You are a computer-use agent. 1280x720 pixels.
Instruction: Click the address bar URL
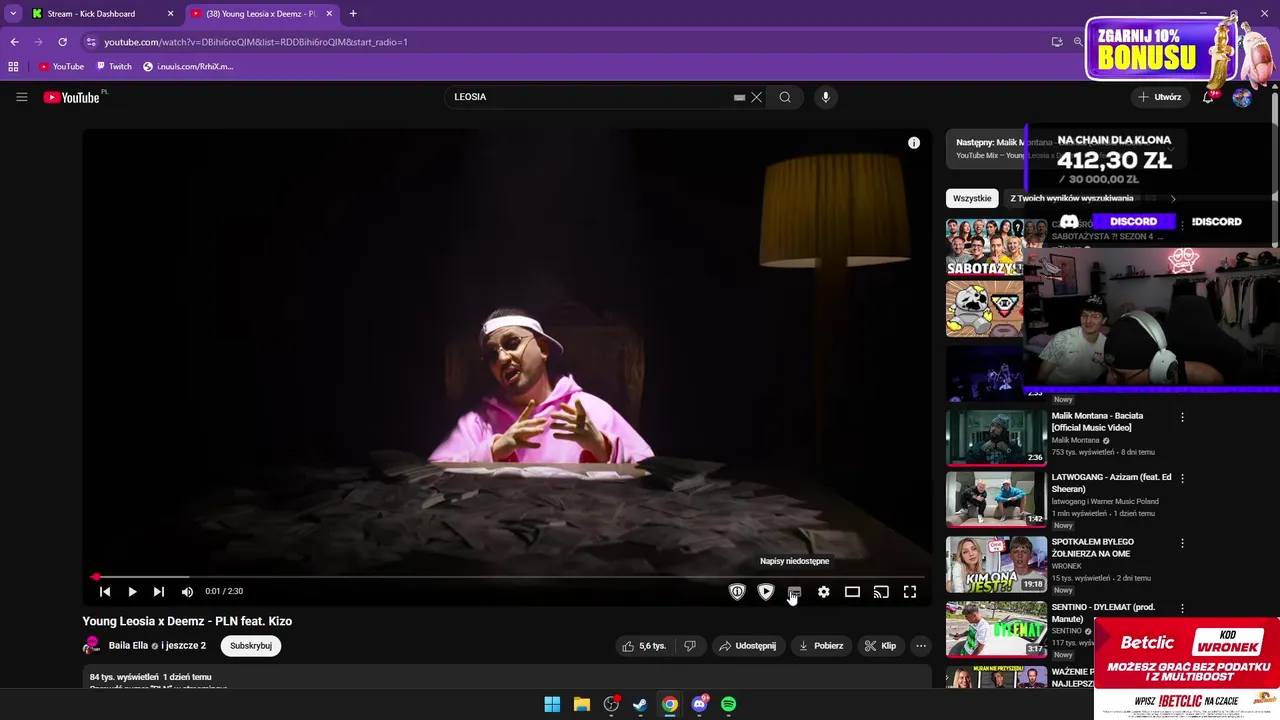tap(256, 42)
